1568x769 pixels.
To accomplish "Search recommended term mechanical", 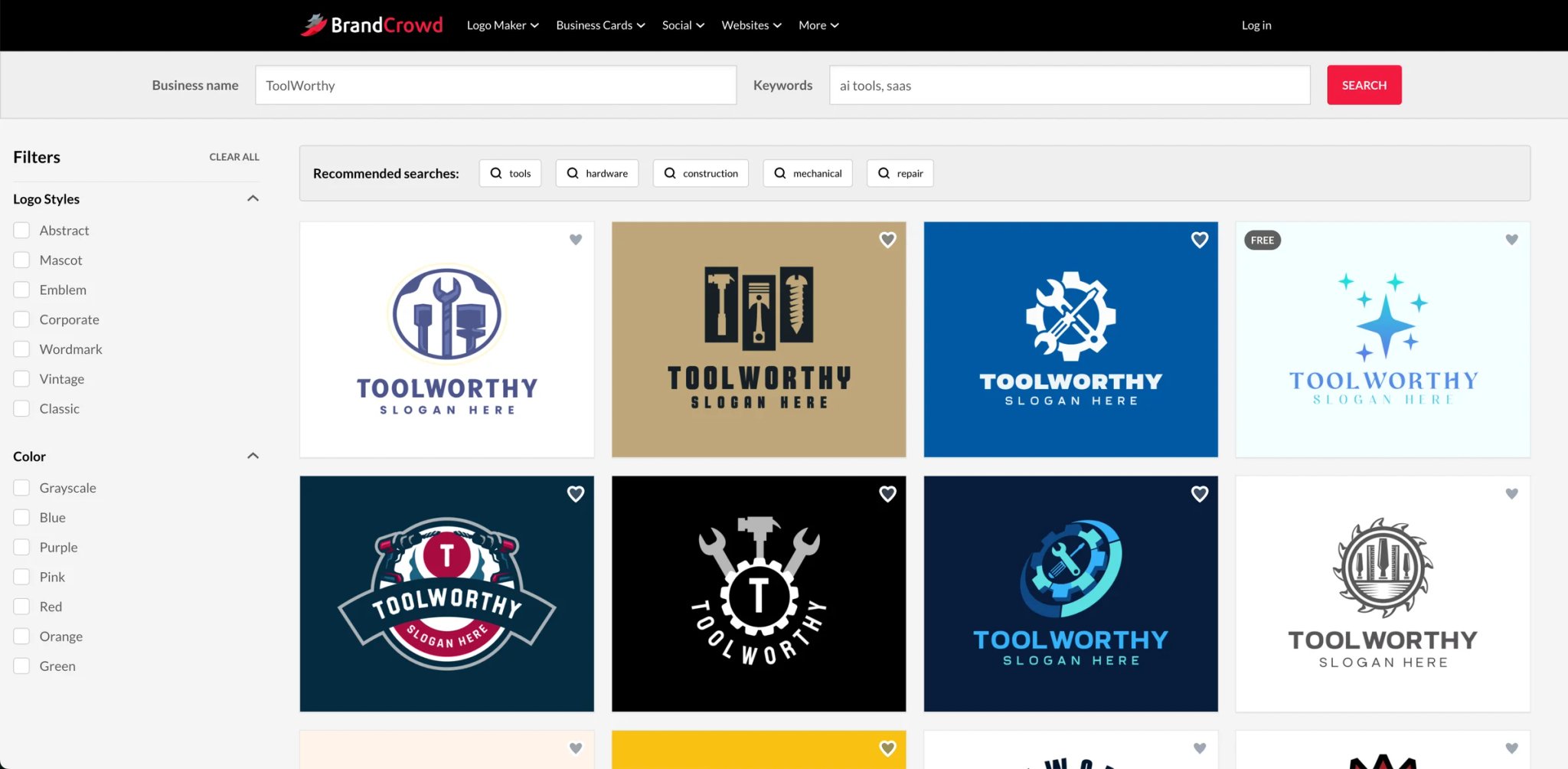I will click(x=808, y=173).
